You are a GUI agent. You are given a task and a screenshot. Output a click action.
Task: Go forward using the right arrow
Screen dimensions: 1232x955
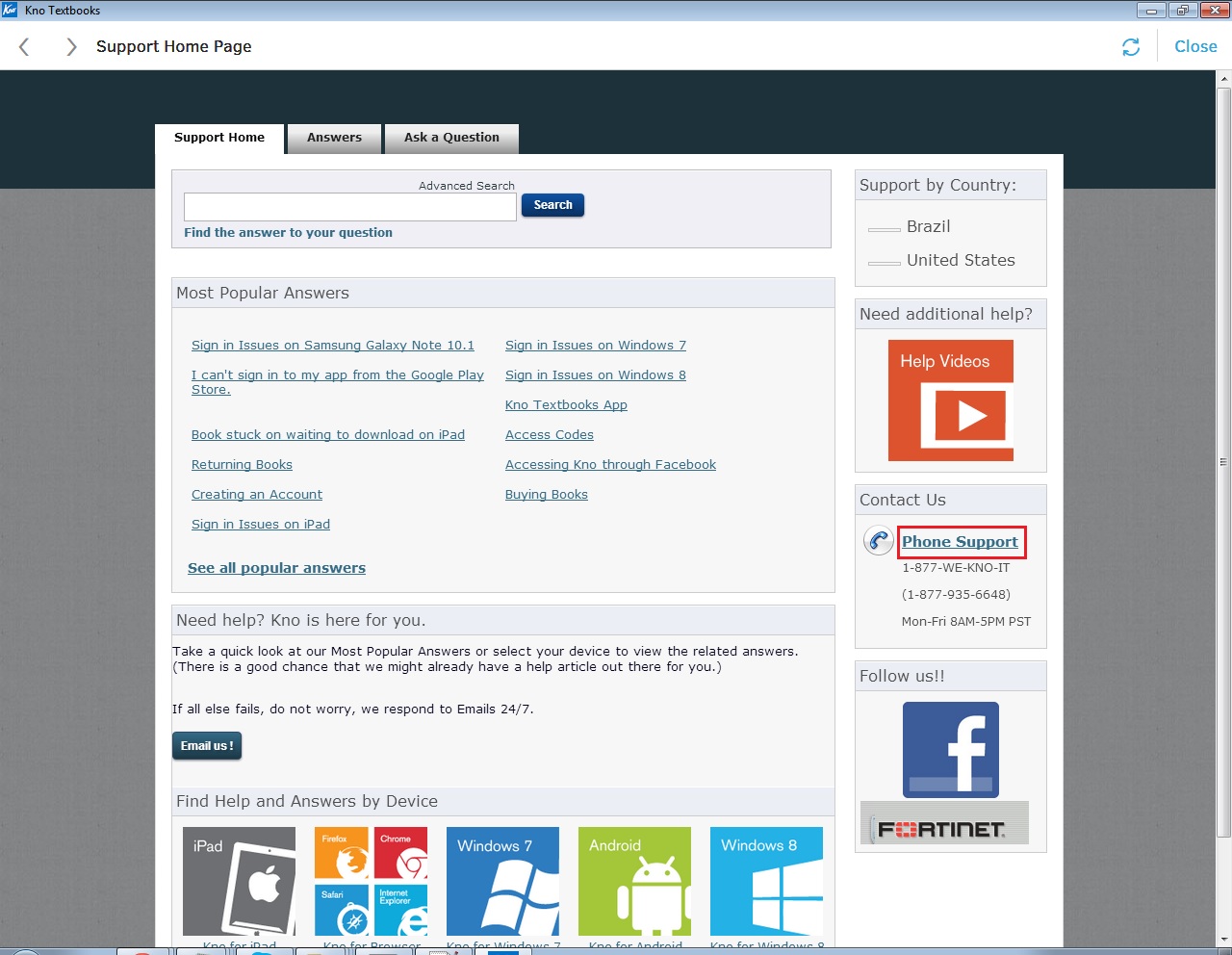pyautogui.click(x=70, y=46)
